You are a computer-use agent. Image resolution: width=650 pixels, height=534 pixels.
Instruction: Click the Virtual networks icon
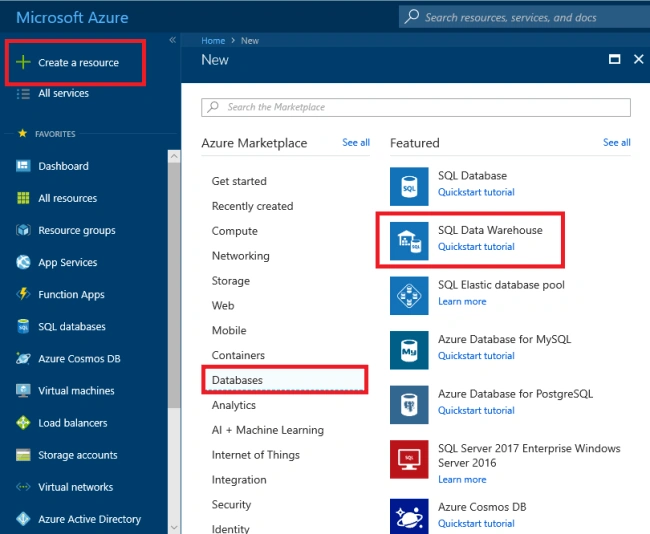[23, 487]
